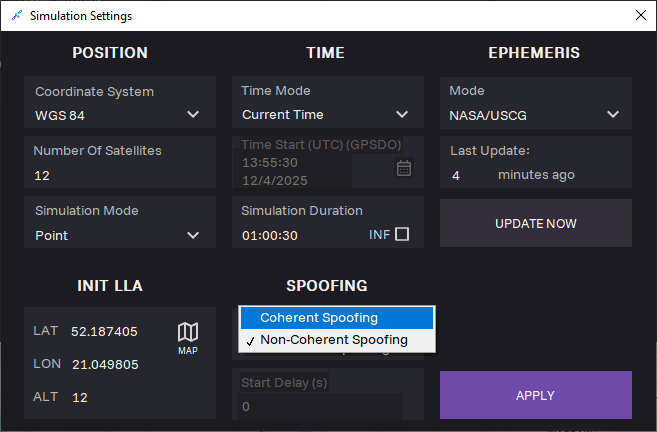Open the Time Mode dropdown

(x=401, y=115)
